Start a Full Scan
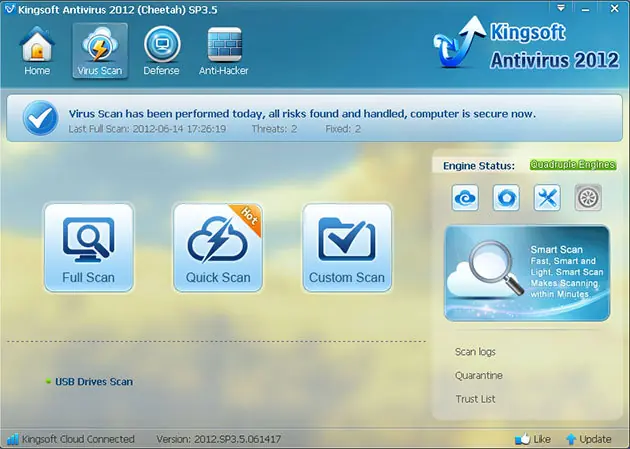Screen dimensions: 630x449 point(88,248)
